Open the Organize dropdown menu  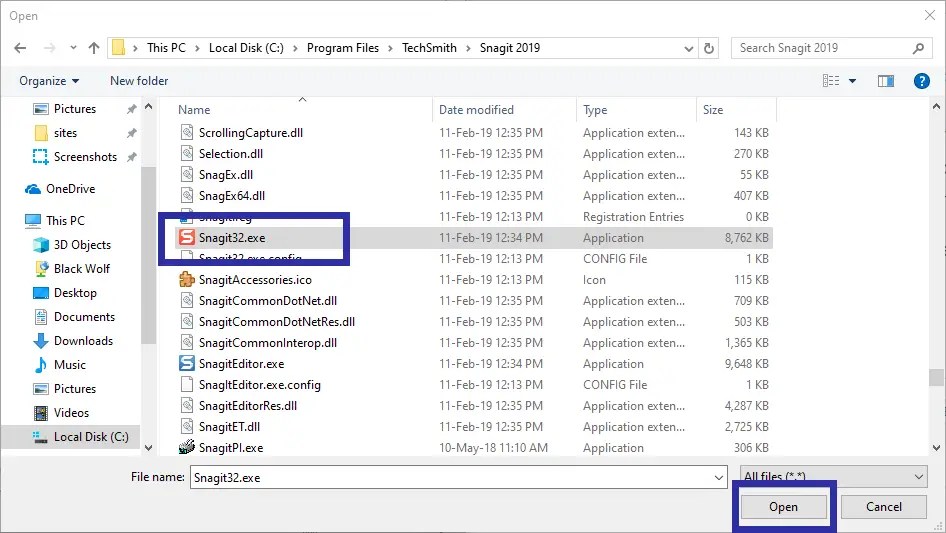click(49, 81)
